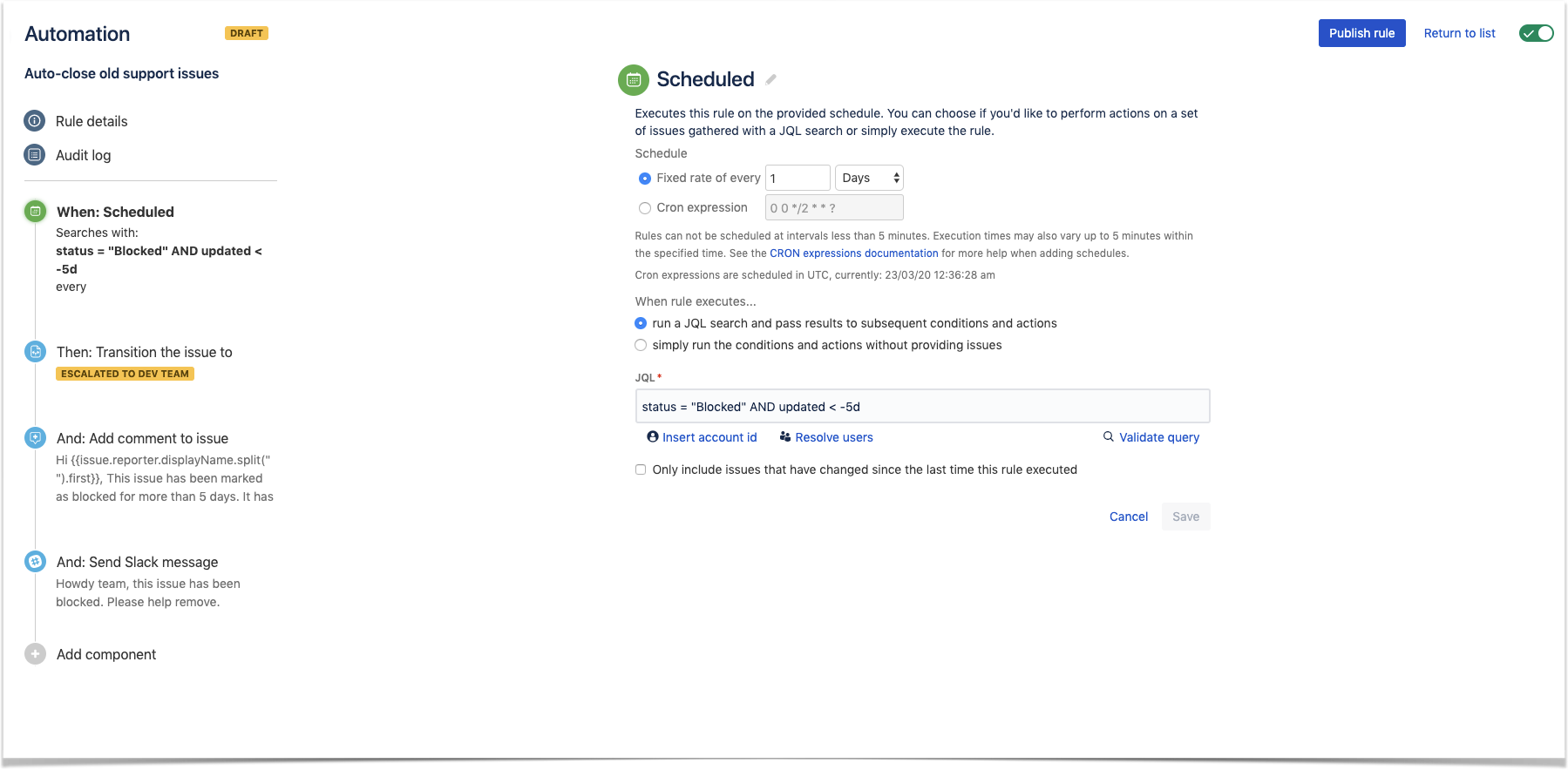Open the Days interval dropdown
Viewport: 1568px width, 770px height.
pos(869,178)
